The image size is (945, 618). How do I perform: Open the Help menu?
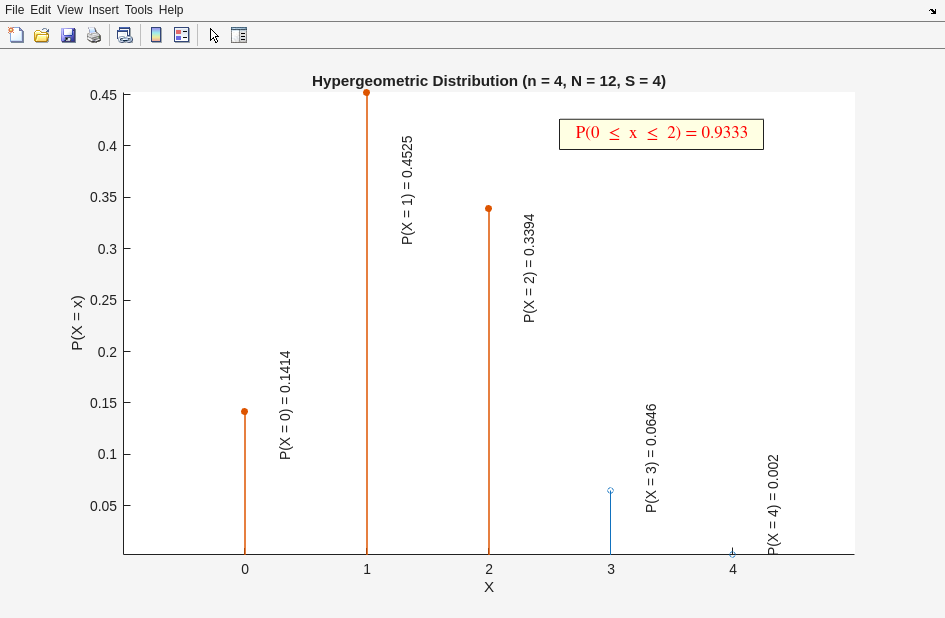tap(171, 10)
